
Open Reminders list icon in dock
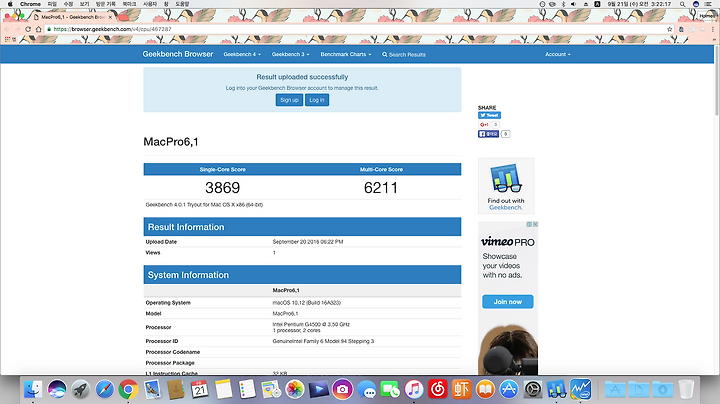click(247, 390)
